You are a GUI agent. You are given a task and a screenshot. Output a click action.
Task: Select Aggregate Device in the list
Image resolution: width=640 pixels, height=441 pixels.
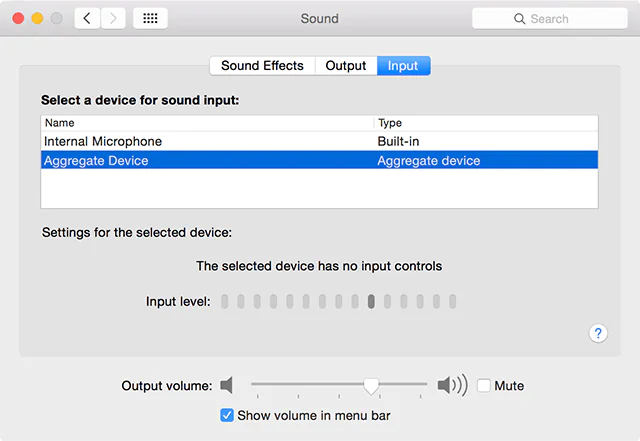coord(96,160)
